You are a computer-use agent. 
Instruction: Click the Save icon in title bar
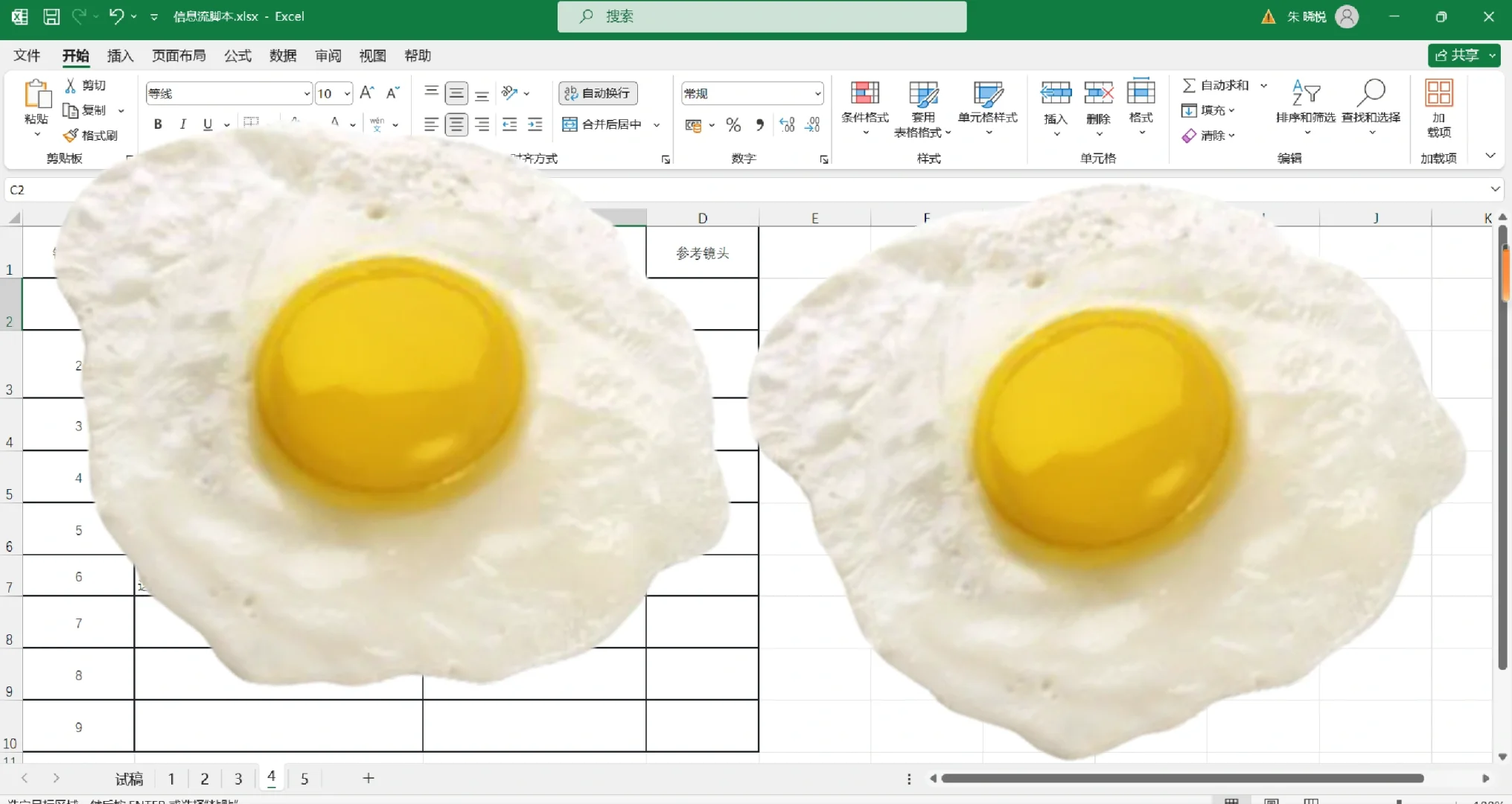51,16
